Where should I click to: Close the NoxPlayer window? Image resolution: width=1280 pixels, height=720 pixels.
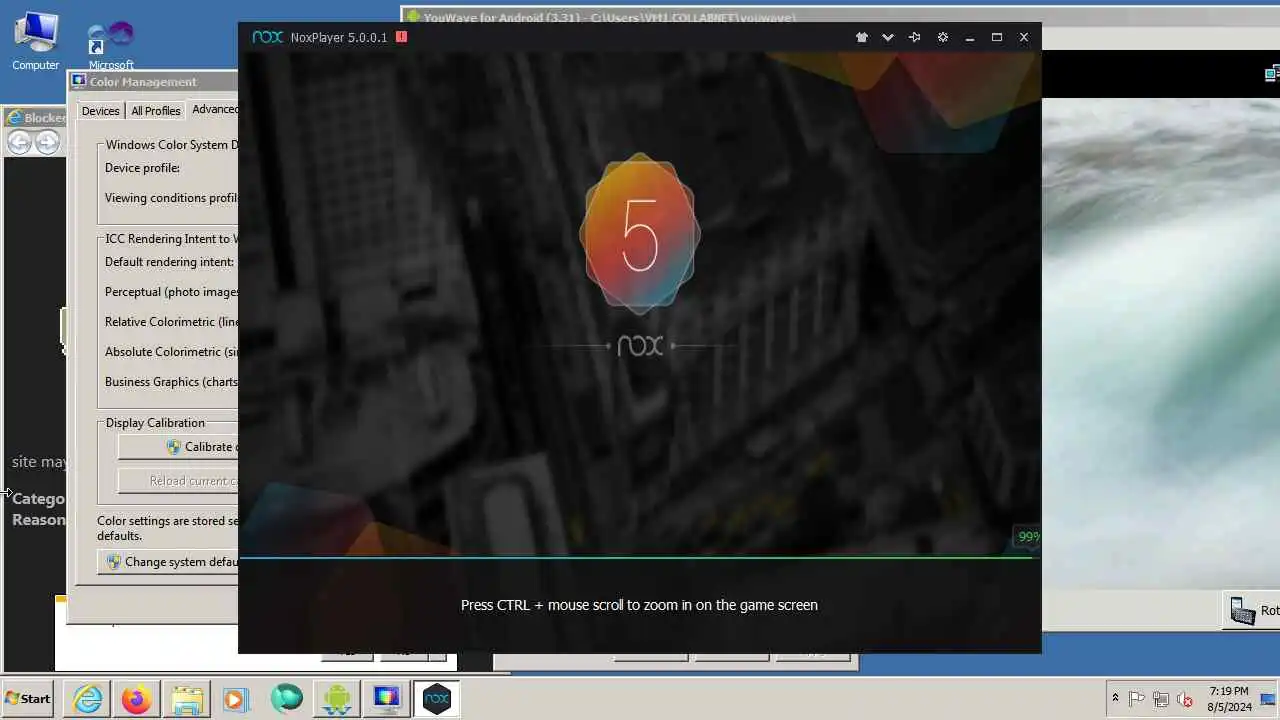coord(1024,37)
